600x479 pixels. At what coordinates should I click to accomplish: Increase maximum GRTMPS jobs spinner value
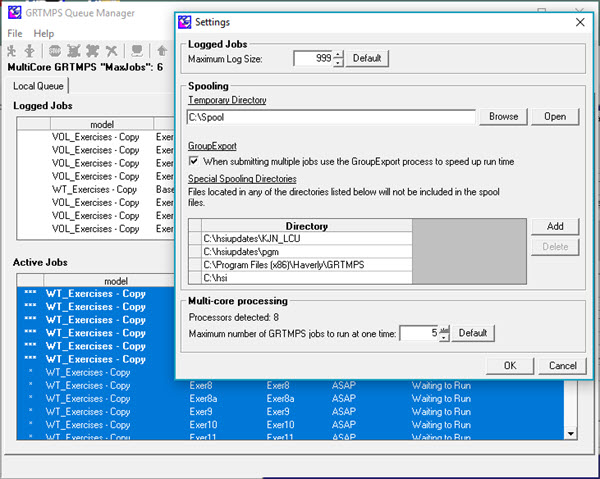[444, 329]
